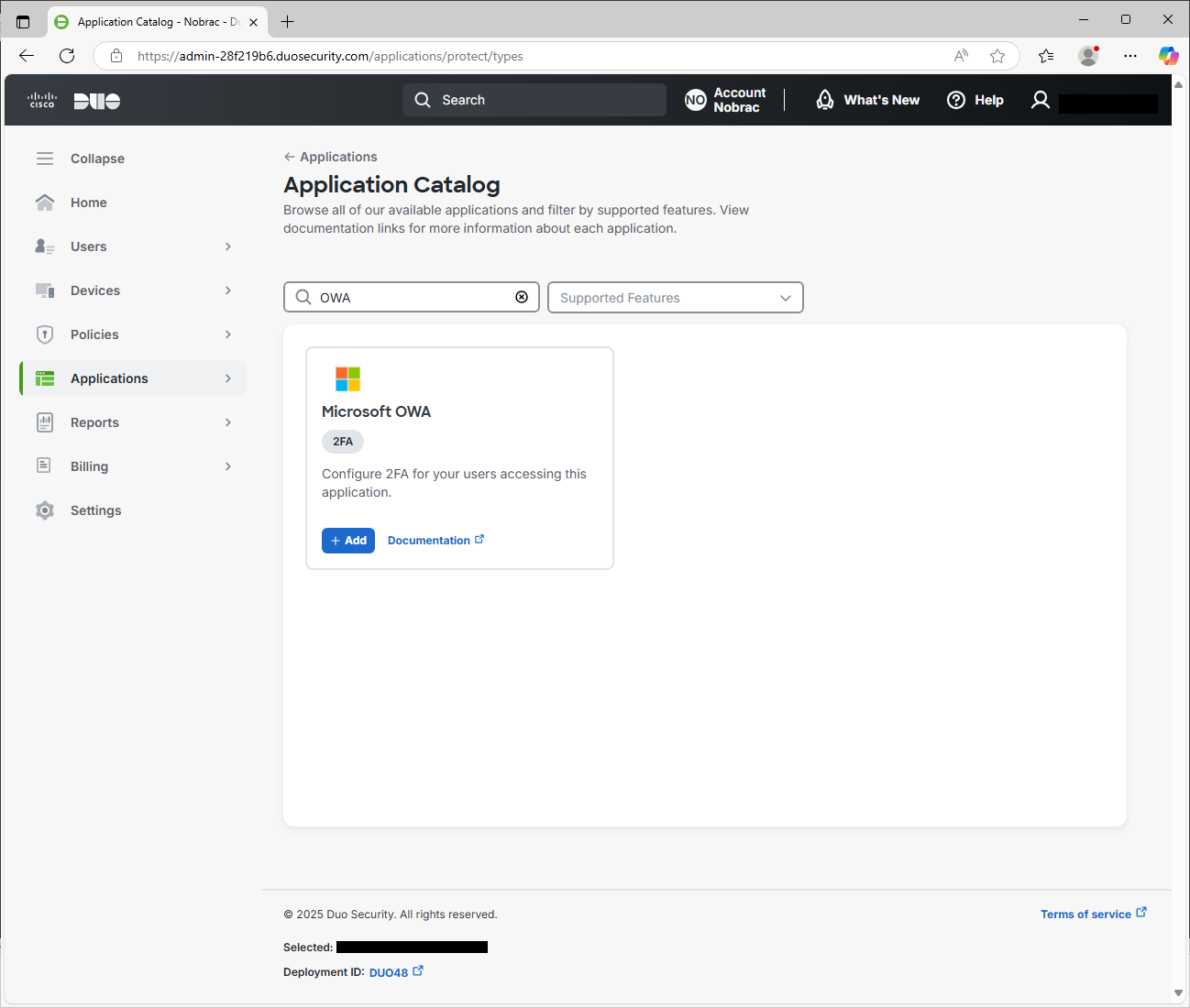The width and height of the screenshot is (1190, 1008).
Task: Click the NO account avatar badge
Action: pos(696,100)
